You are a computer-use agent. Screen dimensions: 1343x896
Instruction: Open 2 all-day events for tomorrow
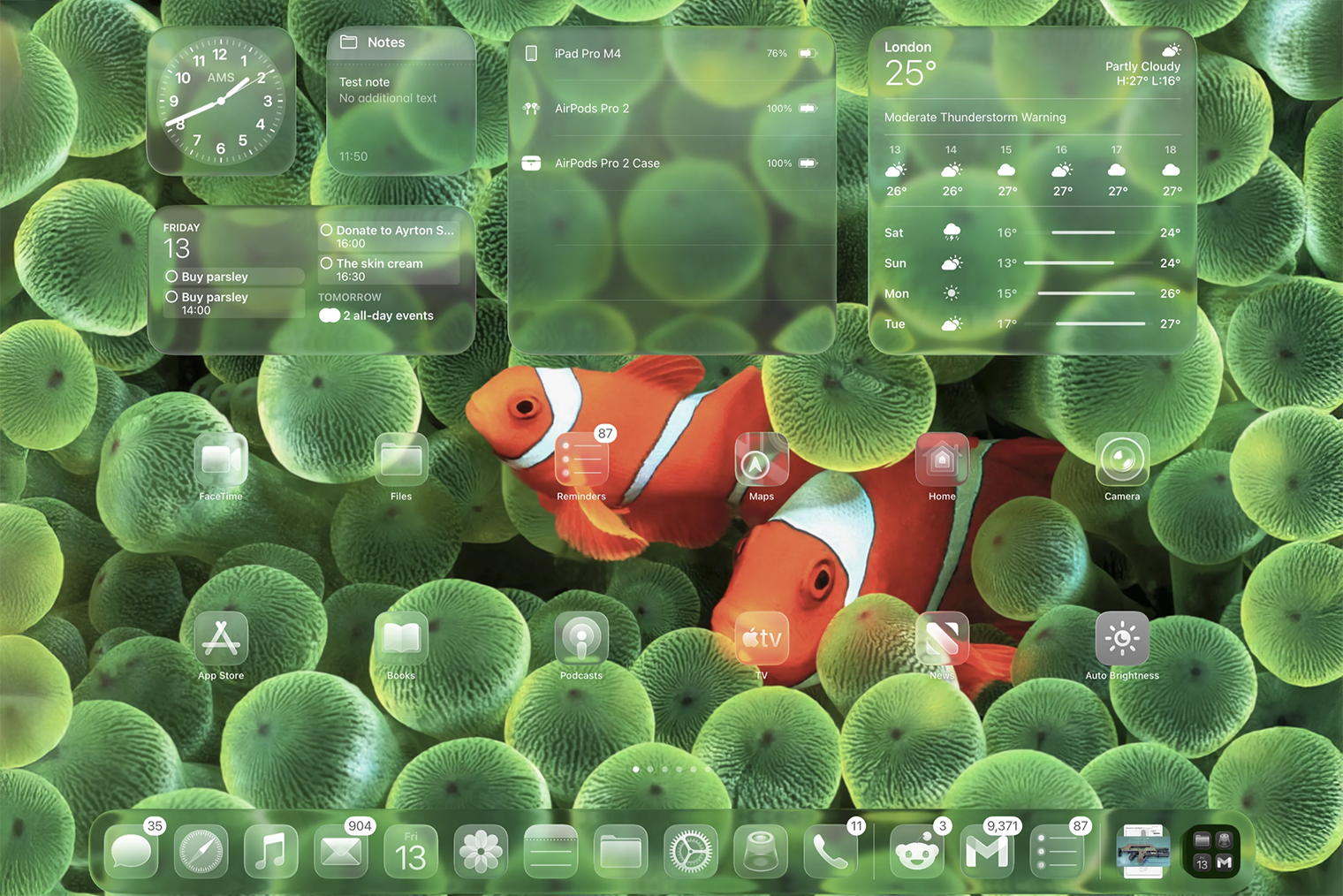376,315
